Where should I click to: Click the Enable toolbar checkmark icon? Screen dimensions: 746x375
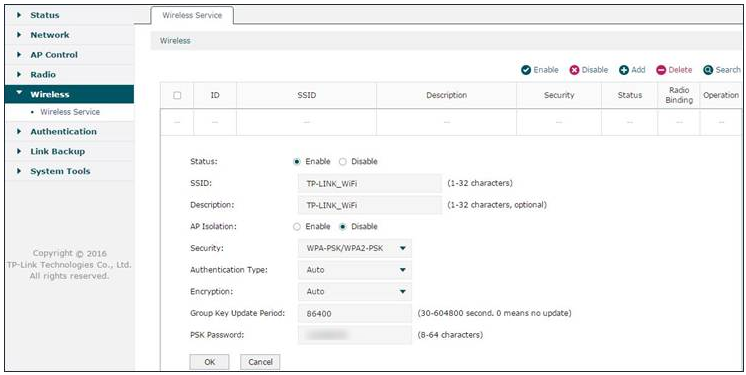(x=526, y=70)
